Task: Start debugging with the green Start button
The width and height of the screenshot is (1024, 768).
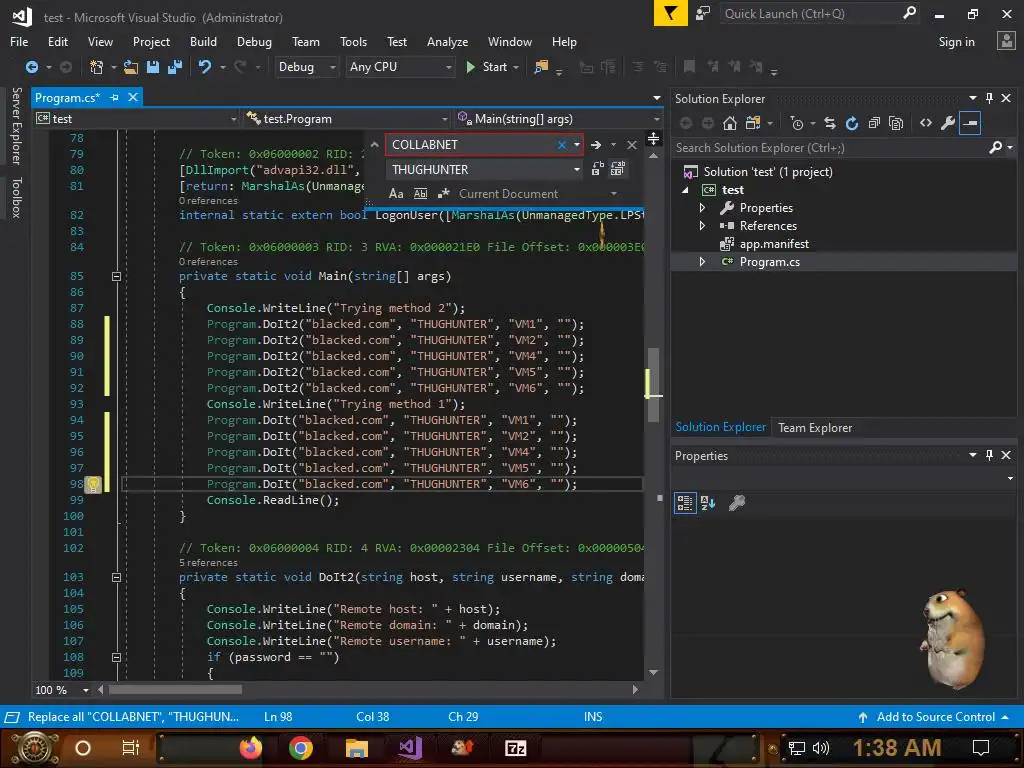Action: coord(487,67)
